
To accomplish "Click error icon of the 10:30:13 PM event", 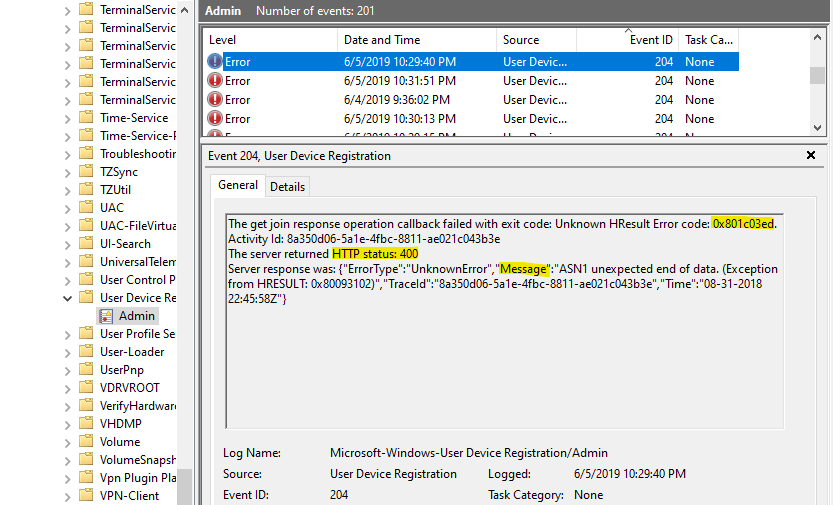I will point(215,119).
